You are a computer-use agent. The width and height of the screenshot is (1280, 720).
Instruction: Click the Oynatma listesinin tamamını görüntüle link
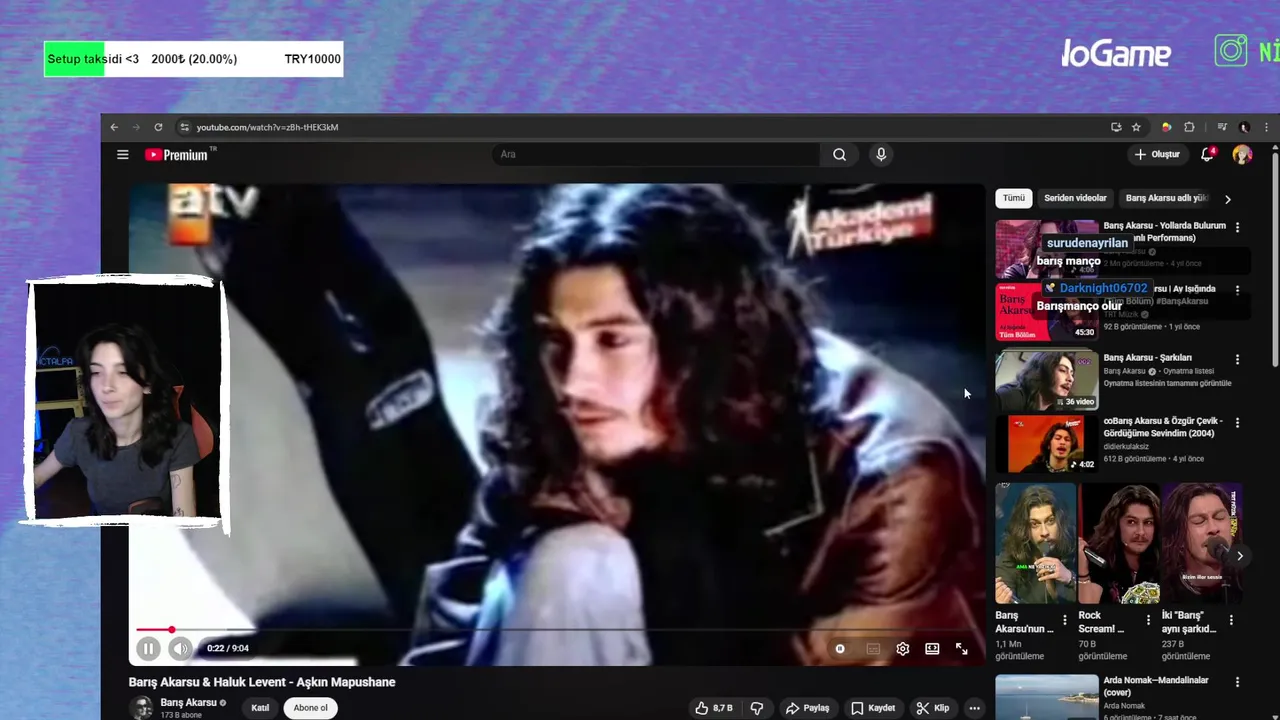[1167, 383]
